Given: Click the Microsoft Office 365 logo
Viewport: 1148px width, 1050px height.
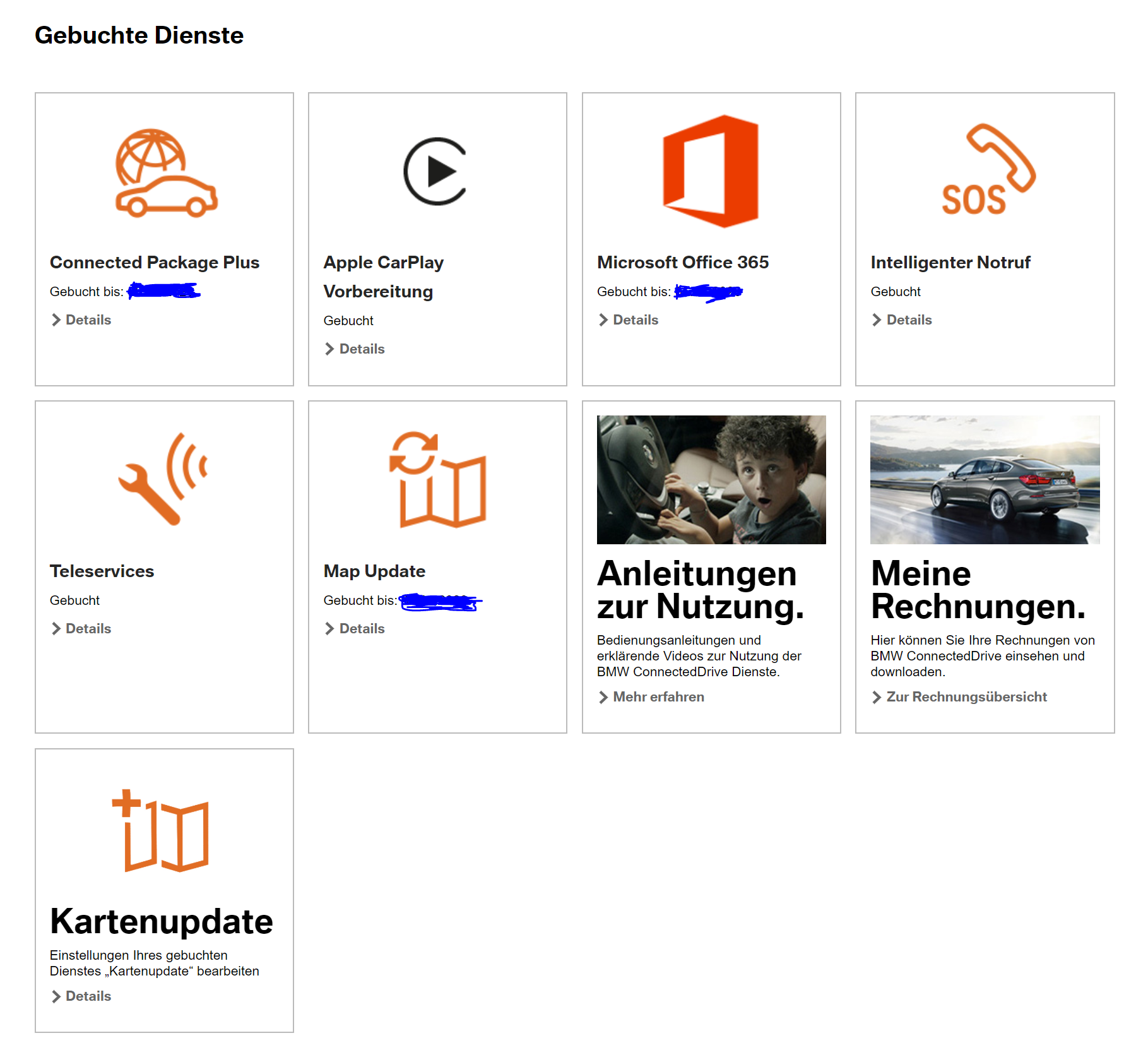Looking at the screenshot, I should [710, 170].
